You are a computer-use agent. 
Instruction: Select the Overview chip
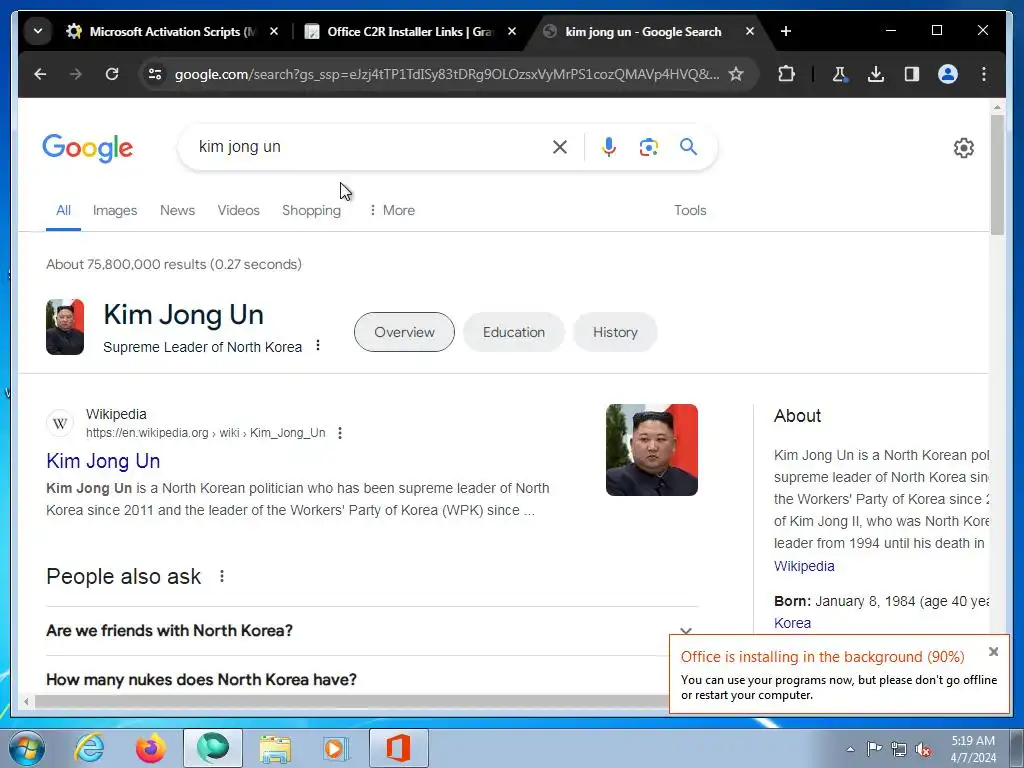click(x=404, y=332)
